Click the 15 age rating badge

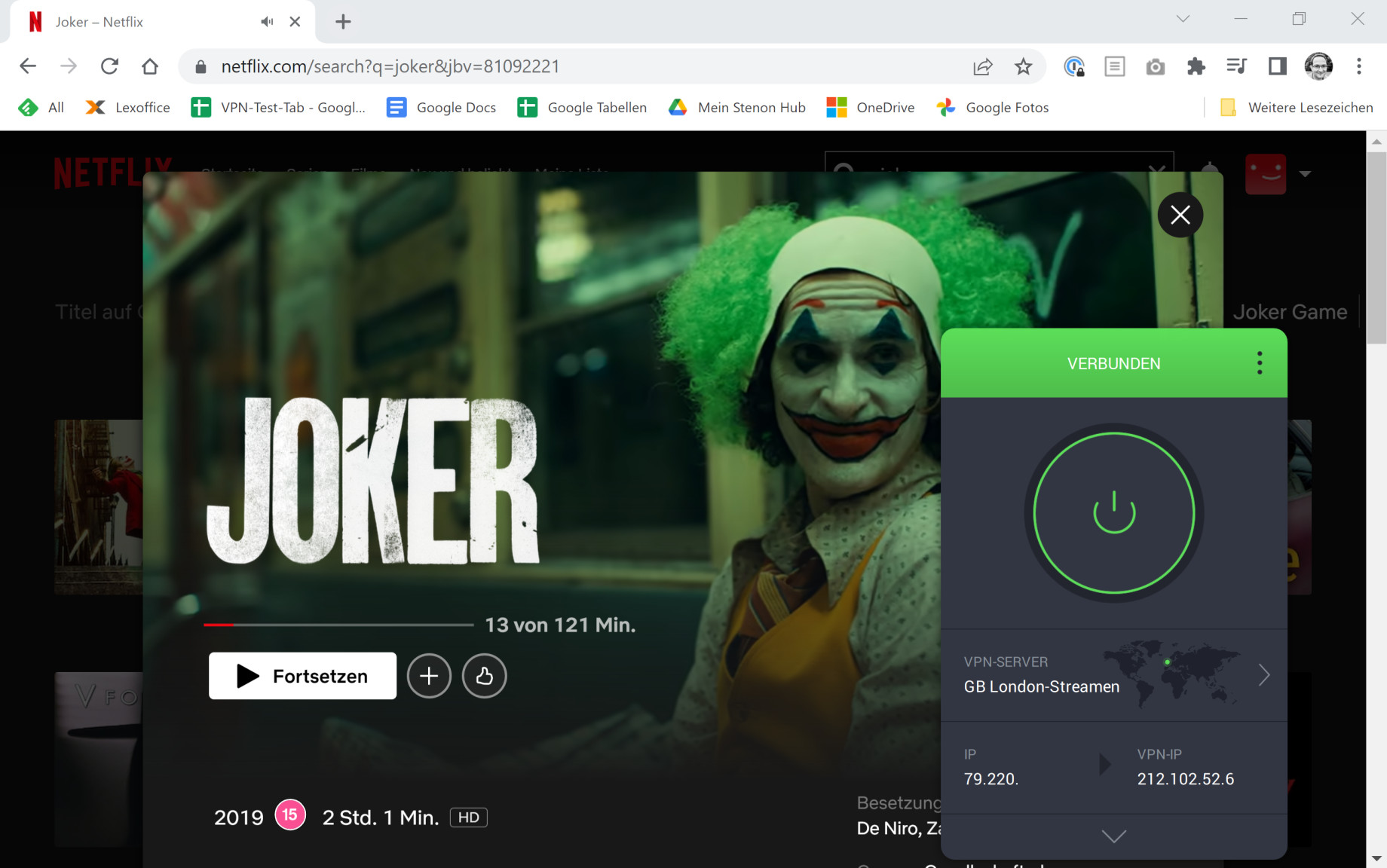point(290,815)
